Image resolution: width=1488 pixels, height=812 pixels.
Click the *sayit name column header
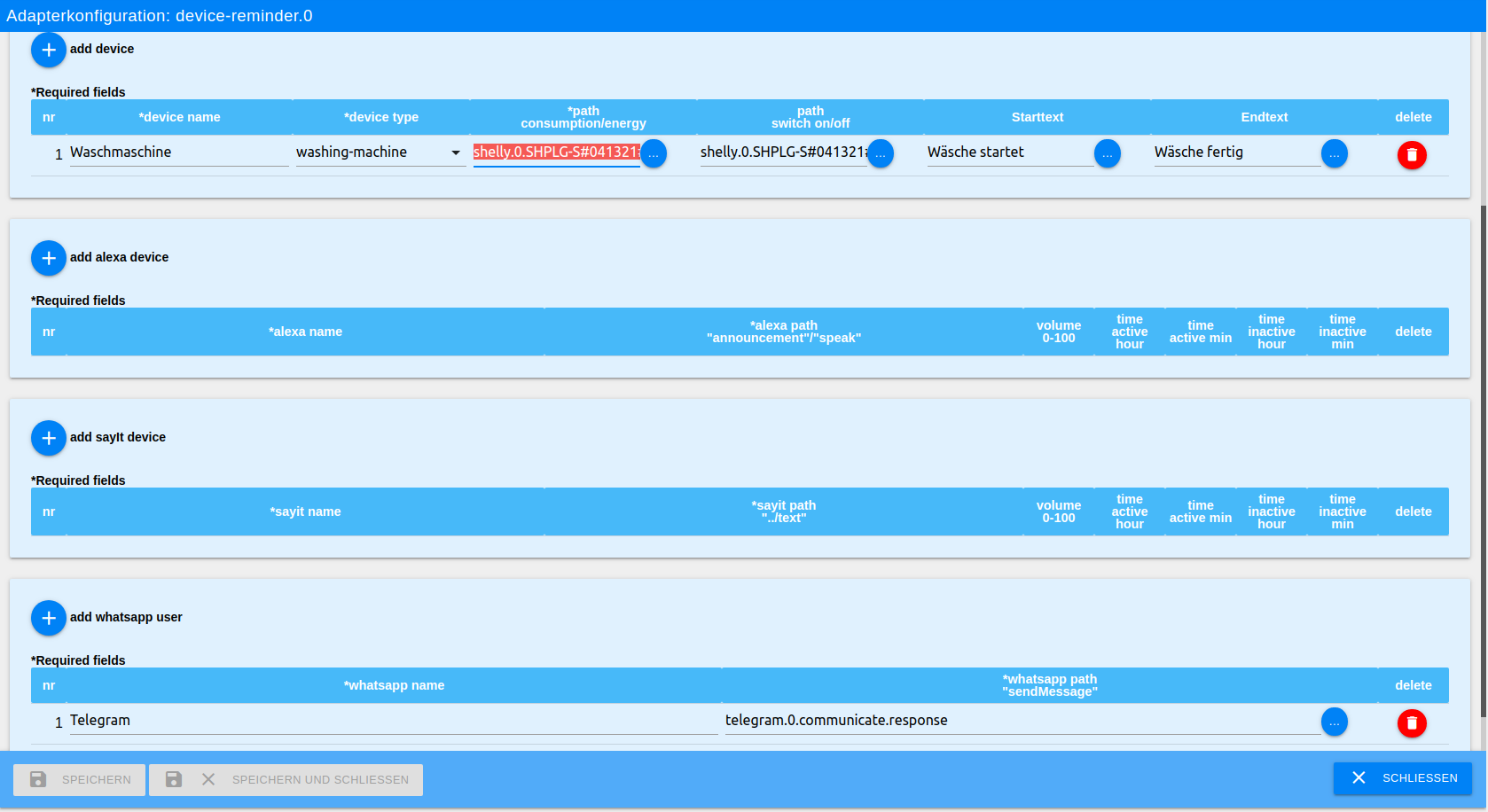(x=305, y=511)
